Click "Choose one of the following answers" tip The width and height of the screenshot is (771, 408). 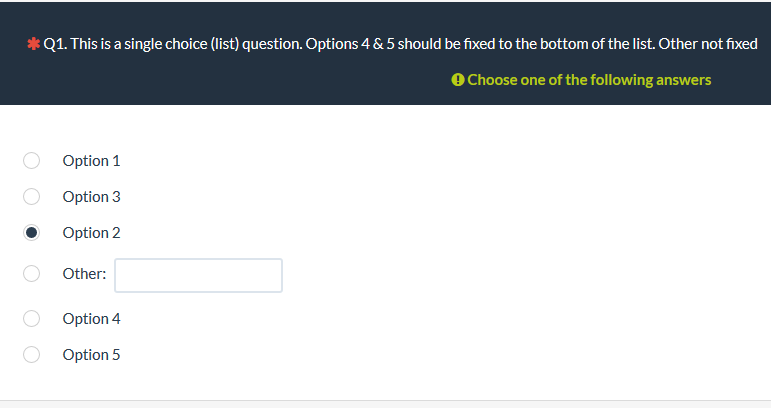pos(589,80)
